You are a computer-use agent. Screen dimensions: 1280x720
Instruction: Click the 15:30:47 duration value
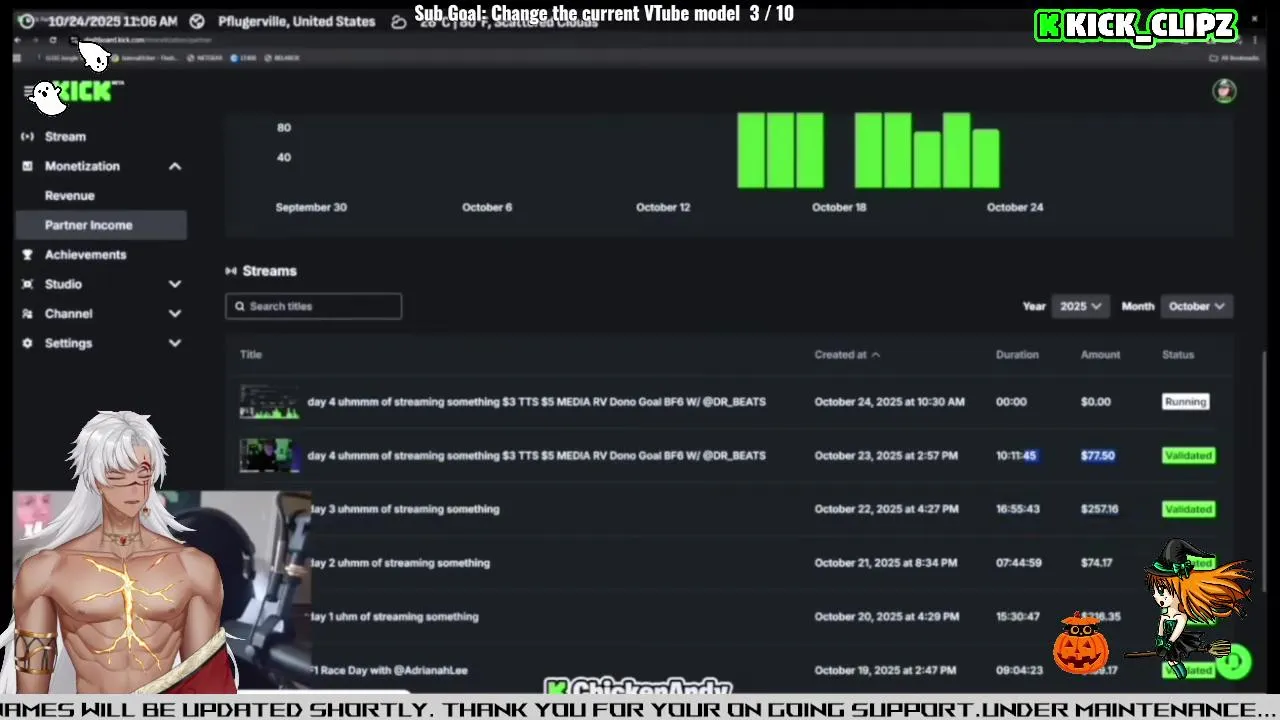click(x=1018, y=617)
